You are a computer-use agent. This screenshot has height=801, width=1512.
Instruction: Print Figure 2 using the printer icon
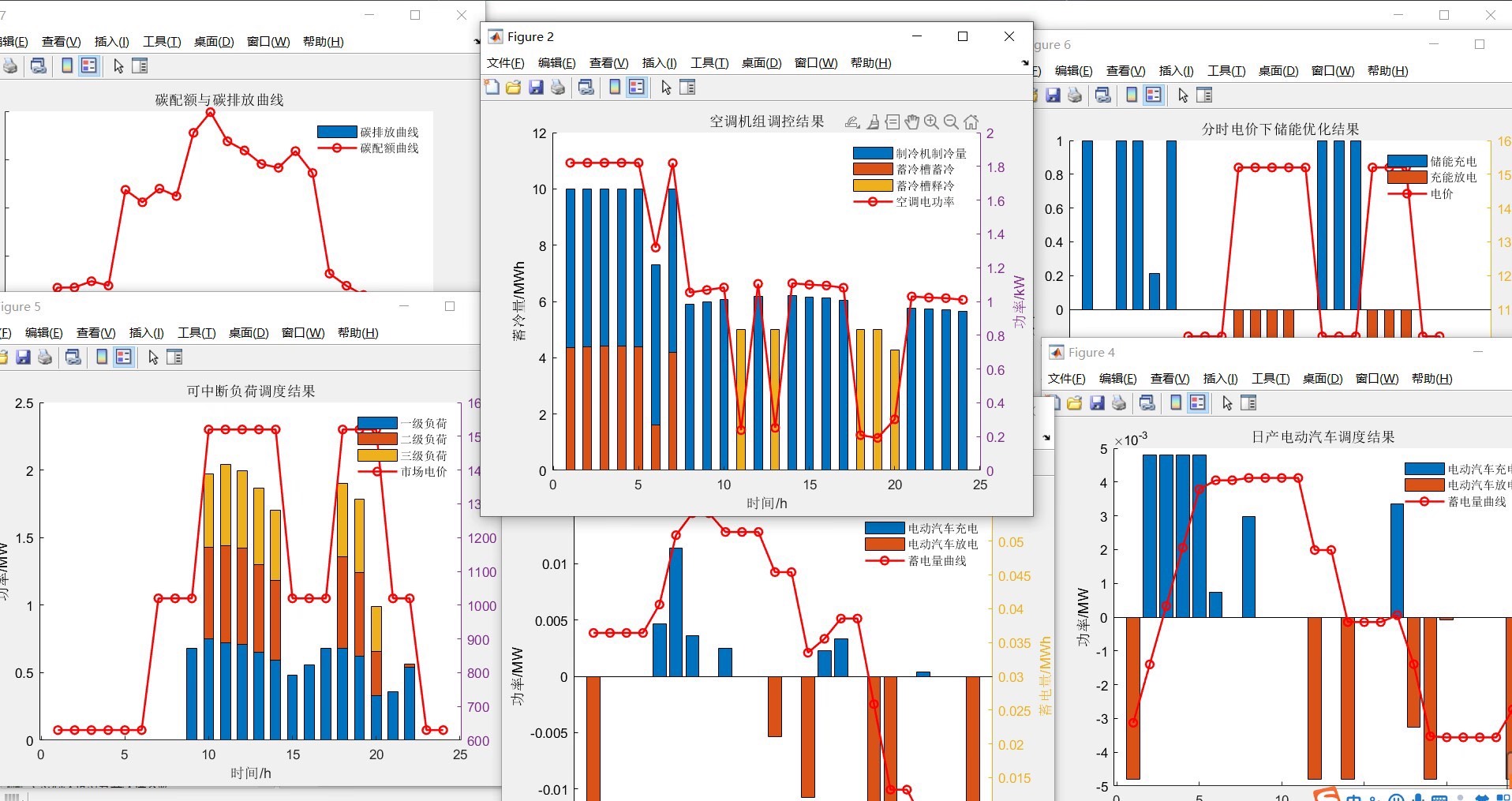tap(558, 88)
